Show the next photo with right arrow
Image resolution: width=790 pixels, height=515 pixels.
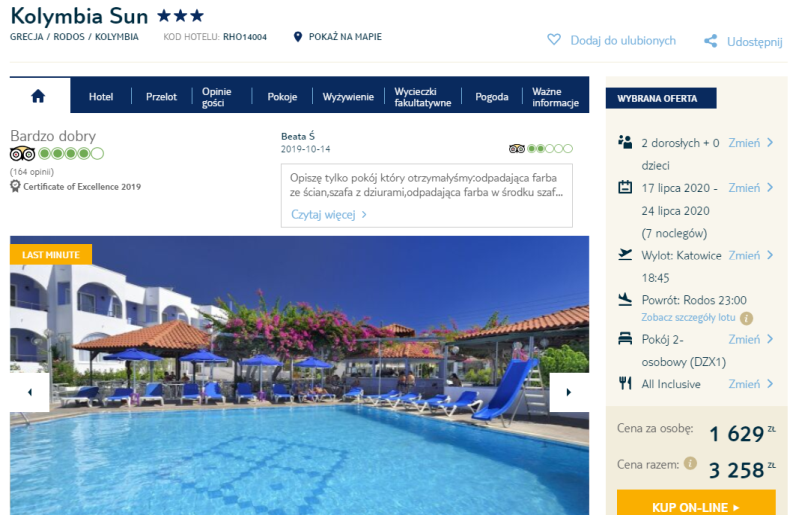569,392
